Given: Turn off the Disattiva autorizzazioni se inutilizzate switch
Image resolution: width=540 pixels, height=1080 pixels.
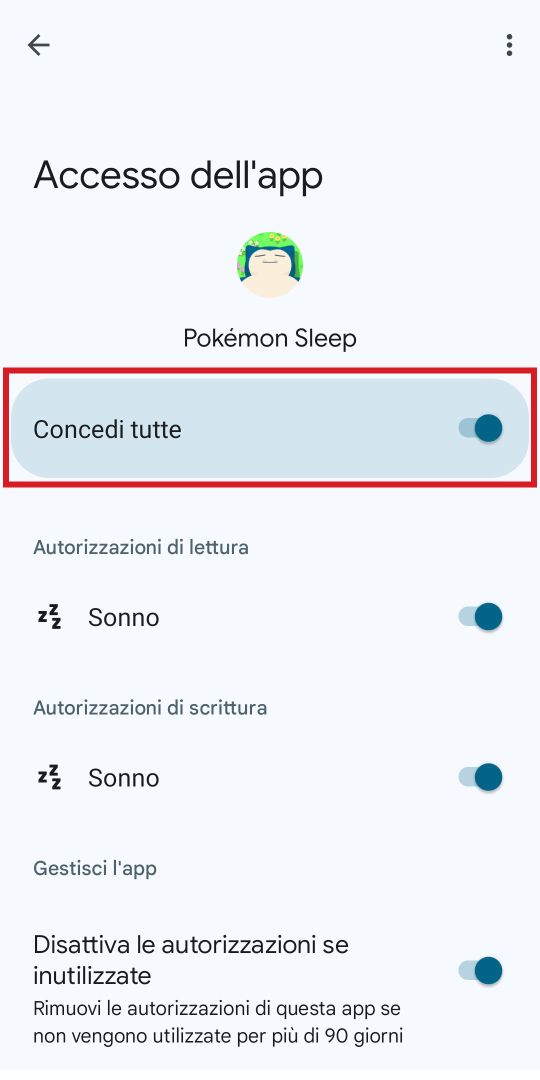Looking at the screenshot, I should pos(480,971).
